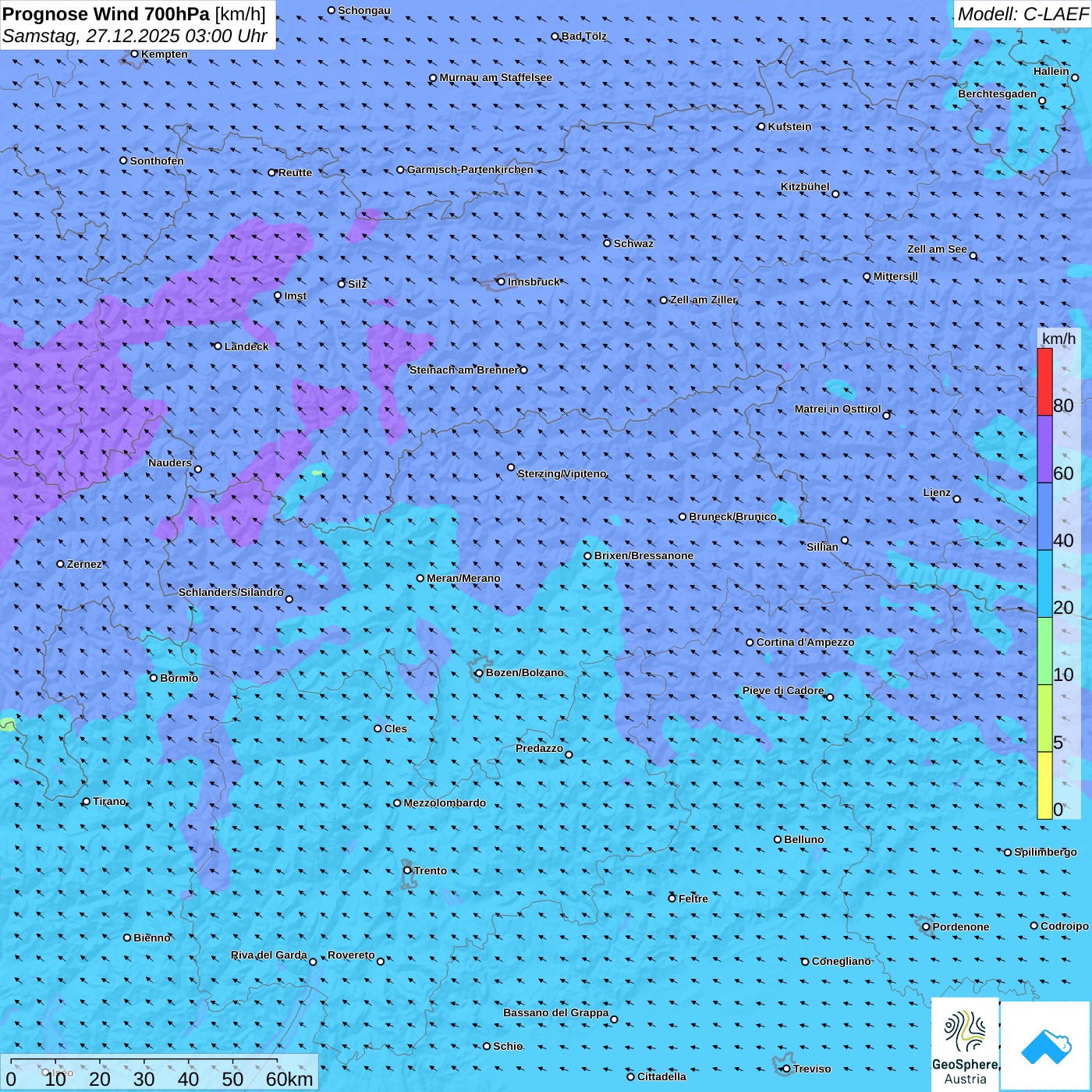Screen dimensions: 1092x1092
Task: Click the Cortina d'Ampezzo location dot
Action: pyautogui.click(x=750, y=643)
